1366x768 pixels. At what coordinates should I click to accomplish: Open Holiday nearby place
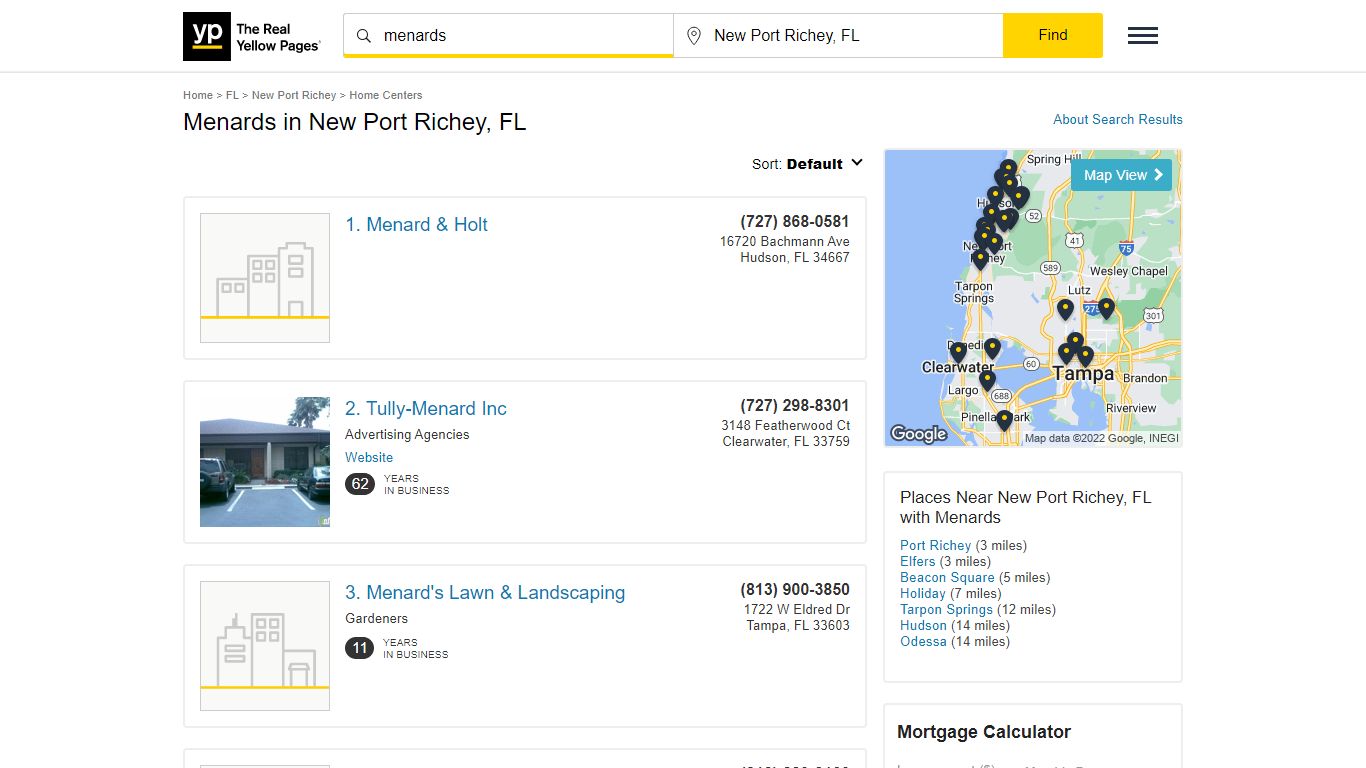click(x=923, y=593)
